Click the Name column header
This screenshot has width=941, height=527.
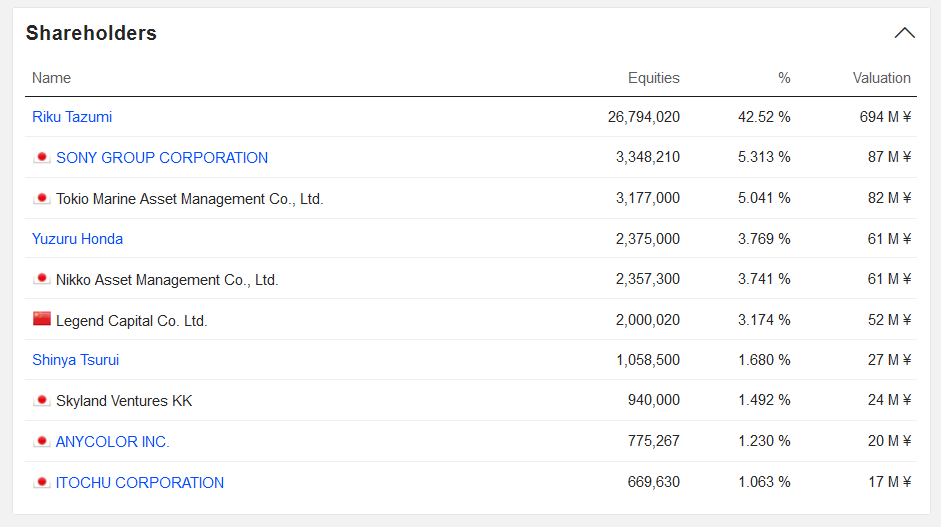click(51, 78)
